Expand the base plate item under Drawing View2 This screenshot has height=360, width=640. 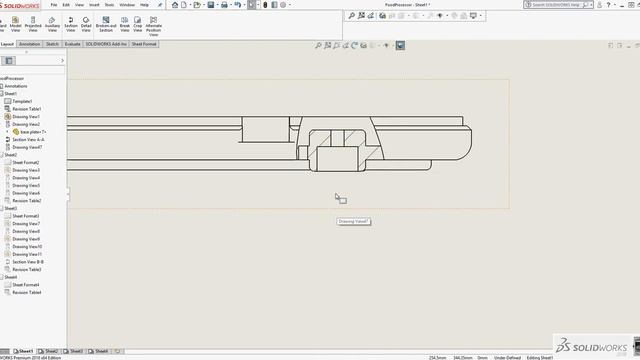(7, 132)
